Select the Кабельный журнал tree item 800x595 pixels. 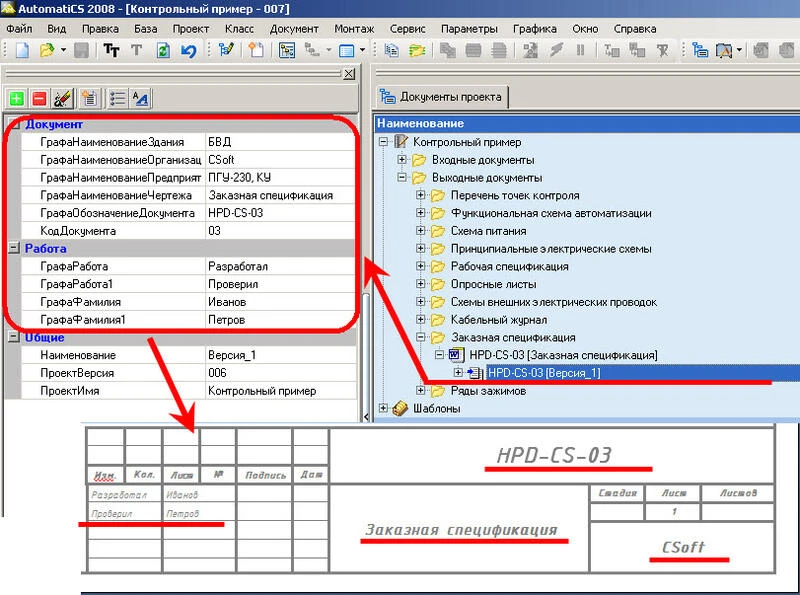[498, 320]
